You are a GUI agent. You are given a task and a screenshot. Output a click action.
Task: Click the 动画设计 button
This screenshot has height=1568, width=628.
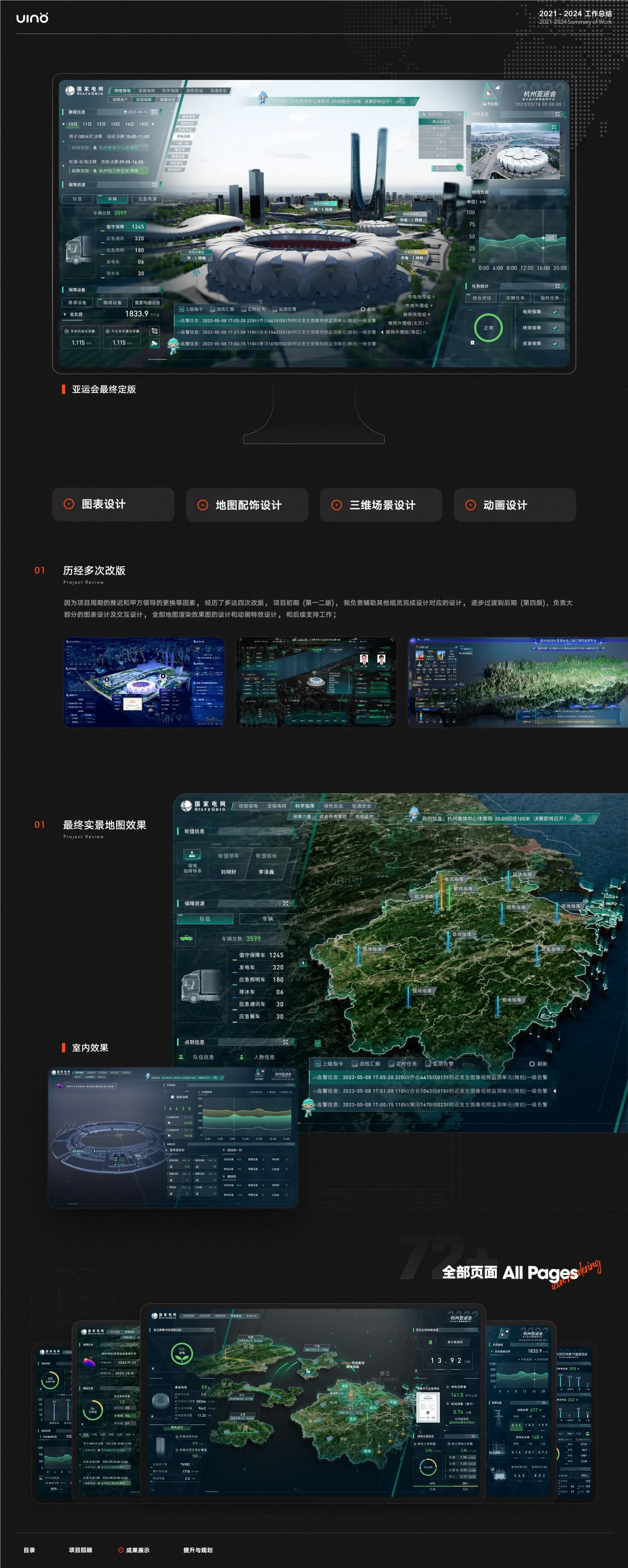pyautogui.click(x=515, y=504)
